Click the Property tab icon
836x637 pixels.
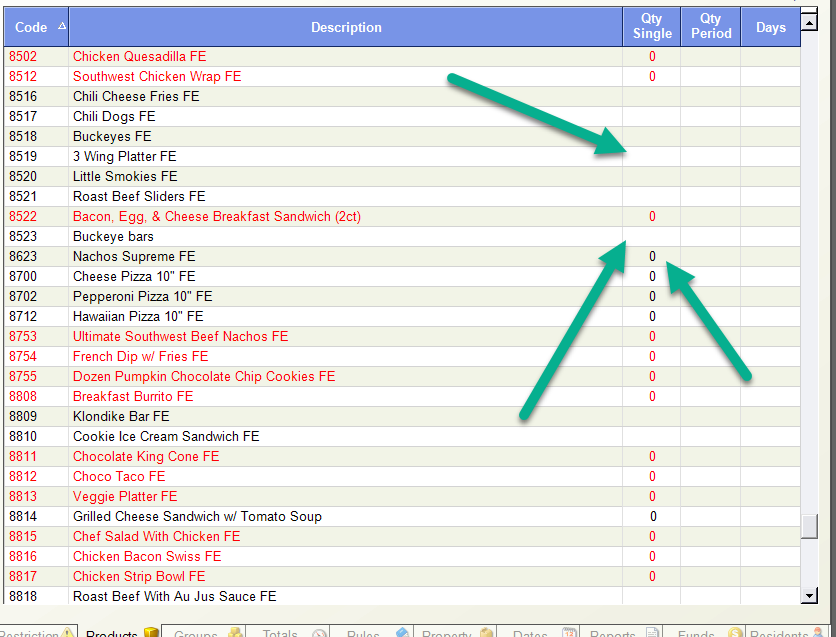coord(487,633)
